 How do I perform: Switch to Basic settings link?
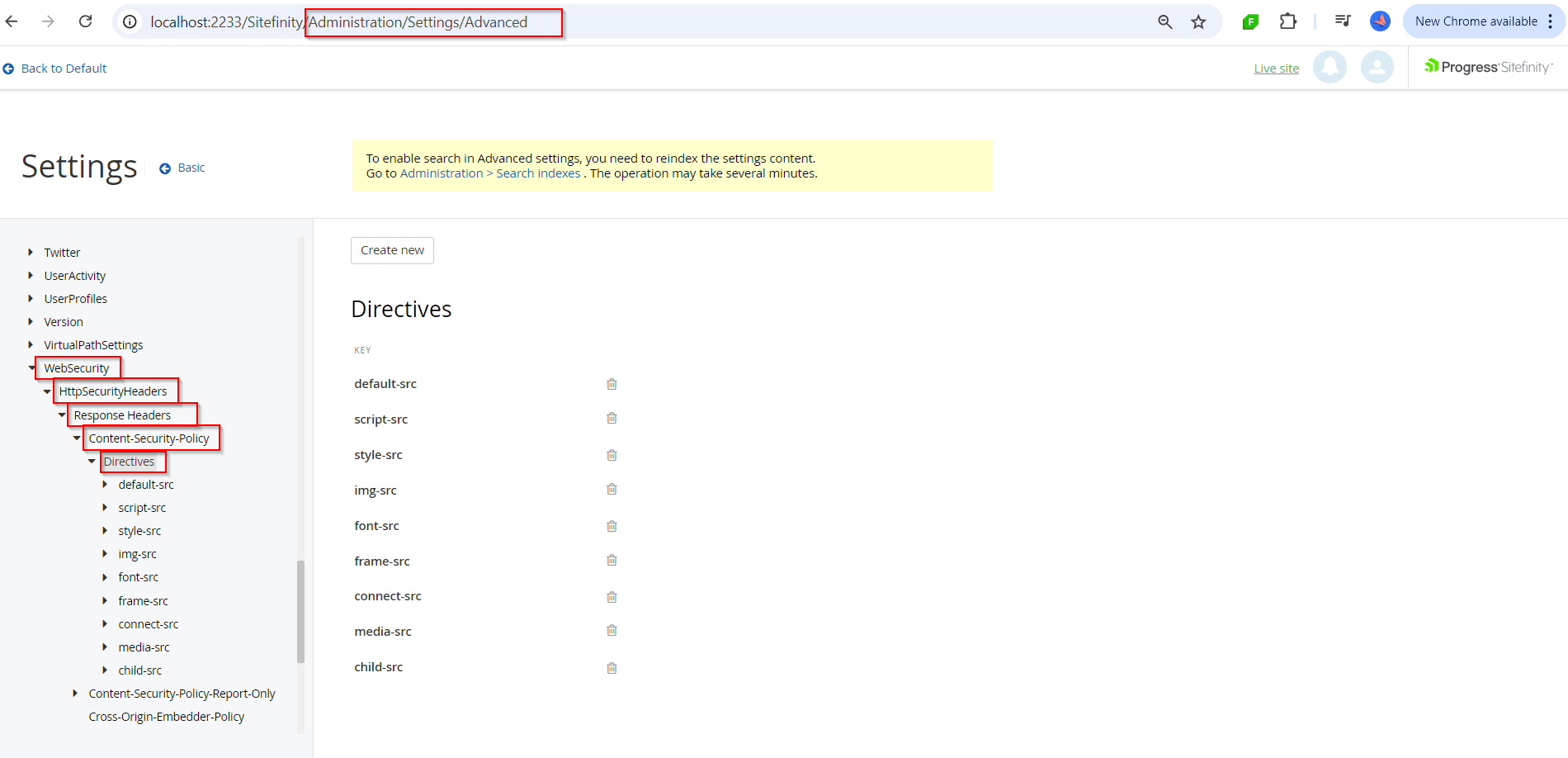point(182,168)
